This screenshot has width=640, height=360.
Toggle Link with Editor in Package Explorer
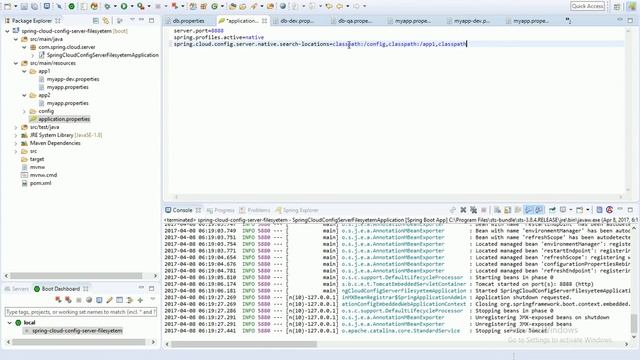click(x=106, y=20)
